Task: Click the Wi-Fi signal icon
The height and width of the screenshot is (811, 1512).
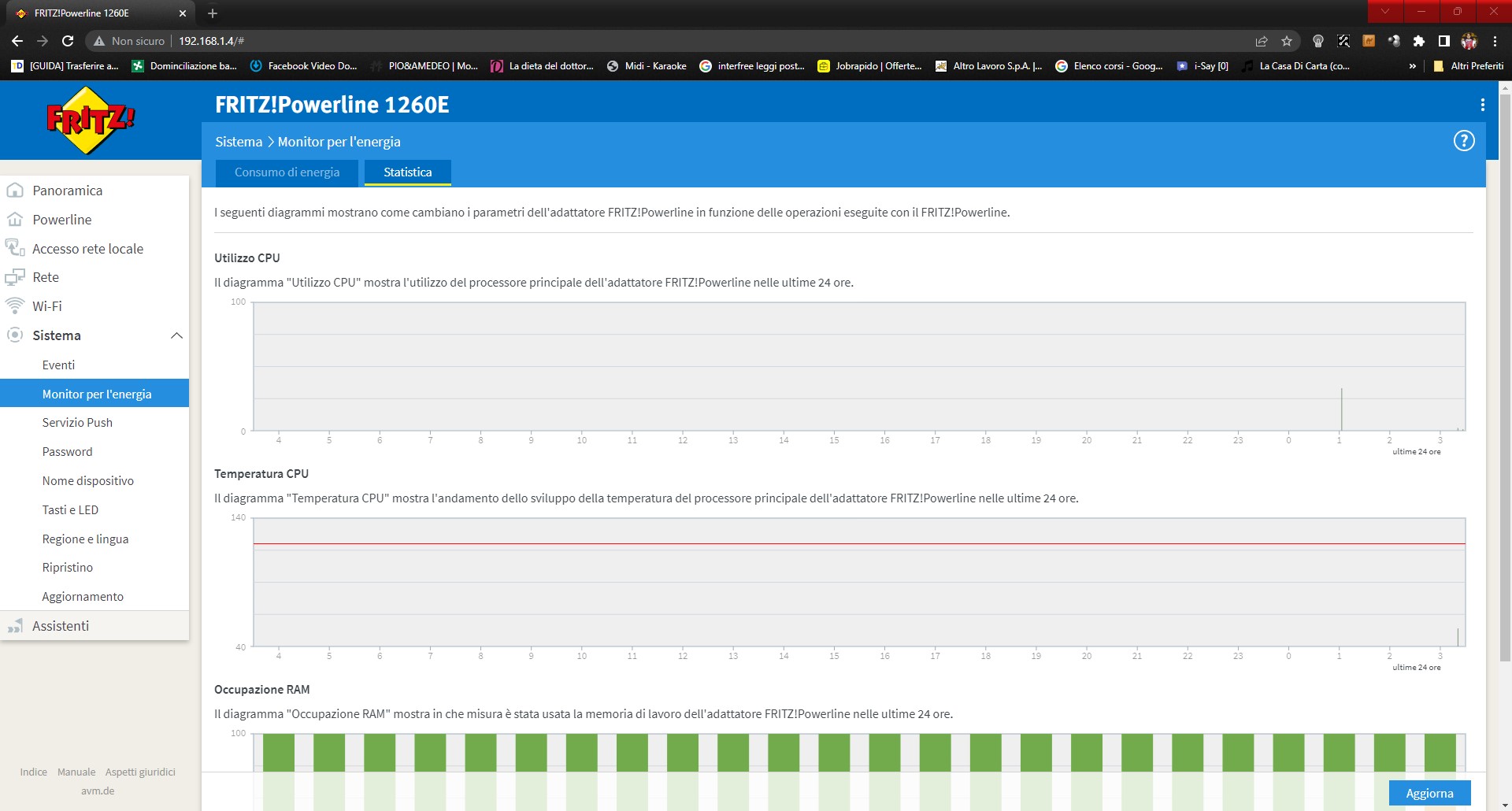Action: pyautogui.click(x=15, y=306)
